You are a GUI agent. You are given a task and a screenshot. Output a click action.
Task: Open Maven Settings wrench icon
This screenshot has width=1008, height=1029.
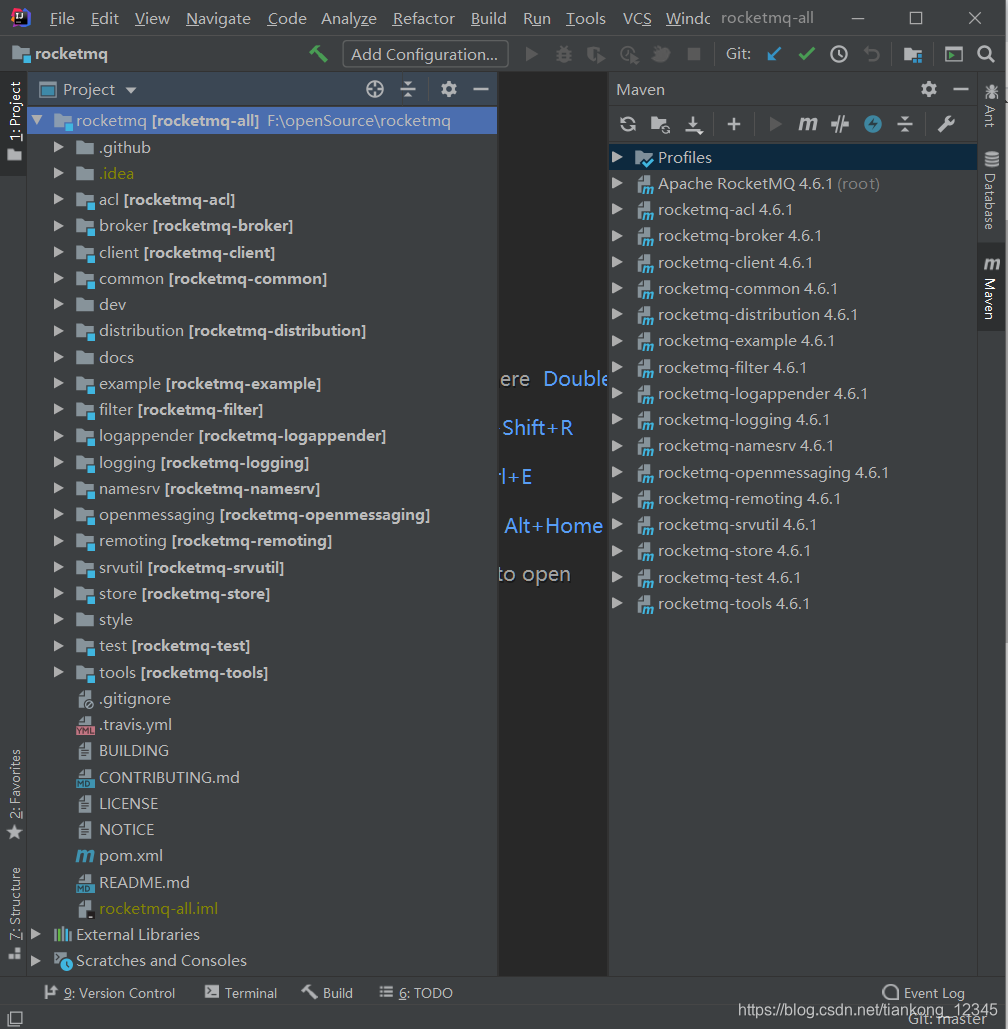[x=946, y=124]
